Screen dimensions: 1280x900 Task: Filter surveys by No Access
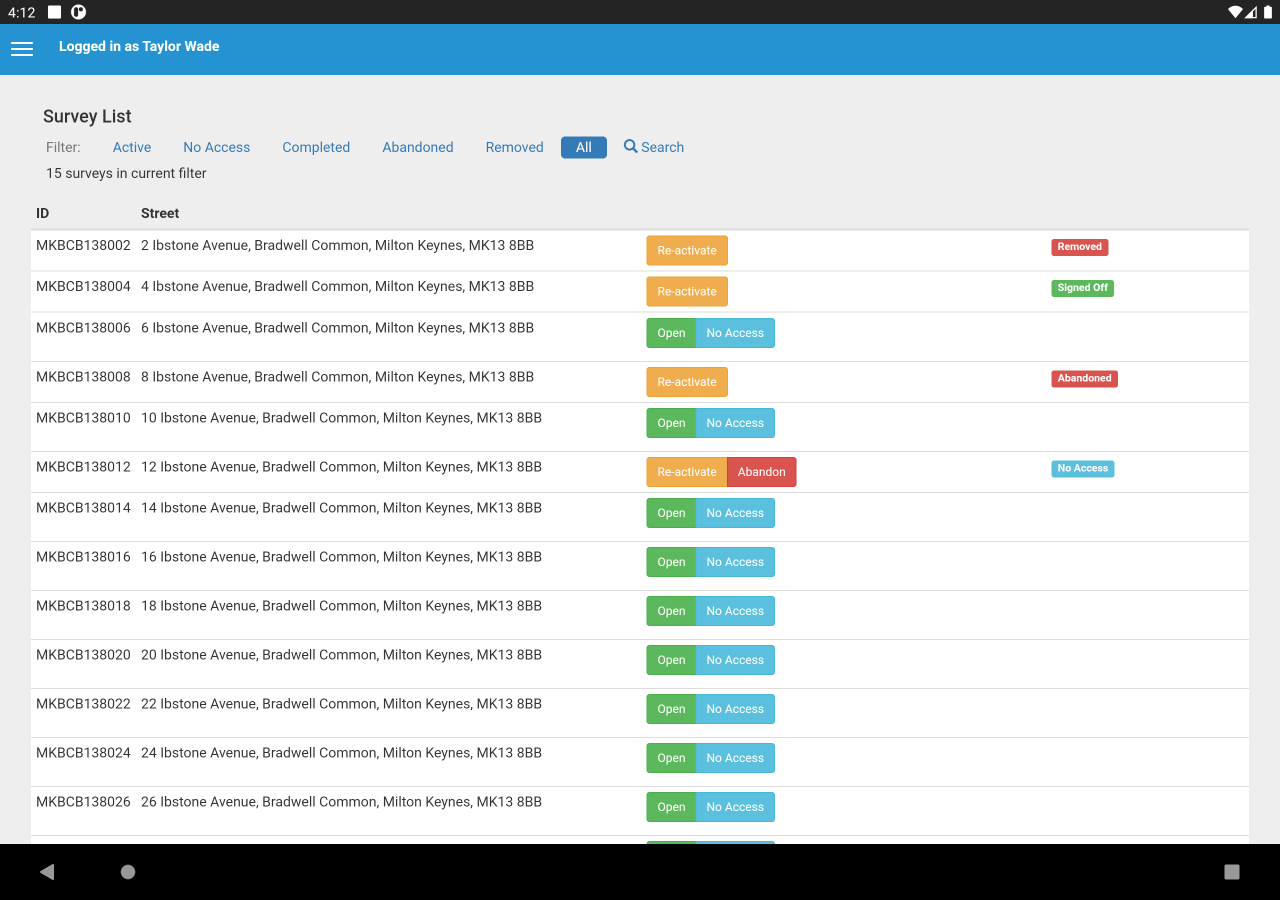(x=216, y=147)
